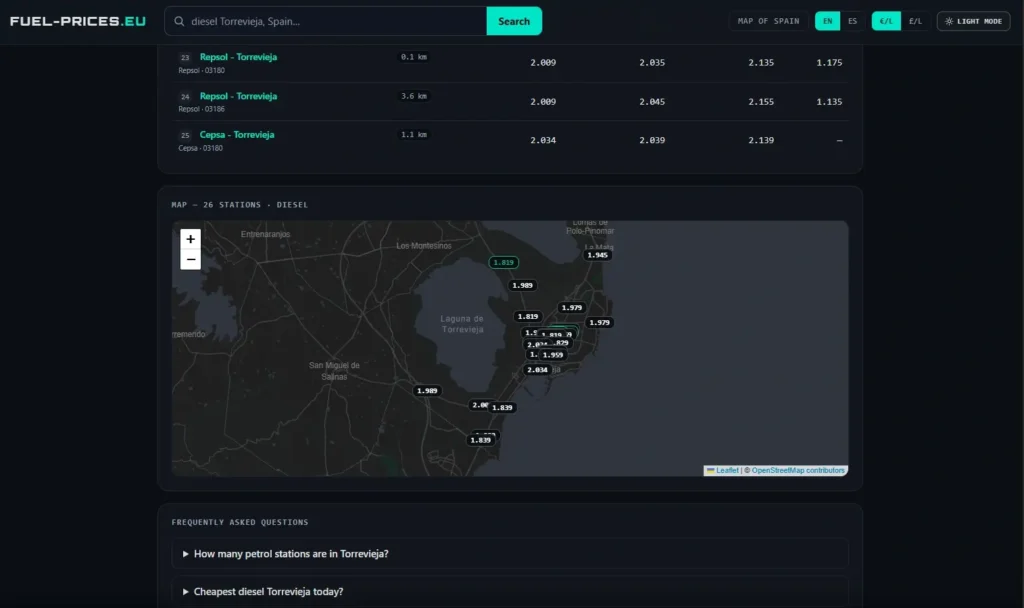Click the 0.1 km distance badge
This screenshot has height=608, width=1024.
(x=413, y=57)
